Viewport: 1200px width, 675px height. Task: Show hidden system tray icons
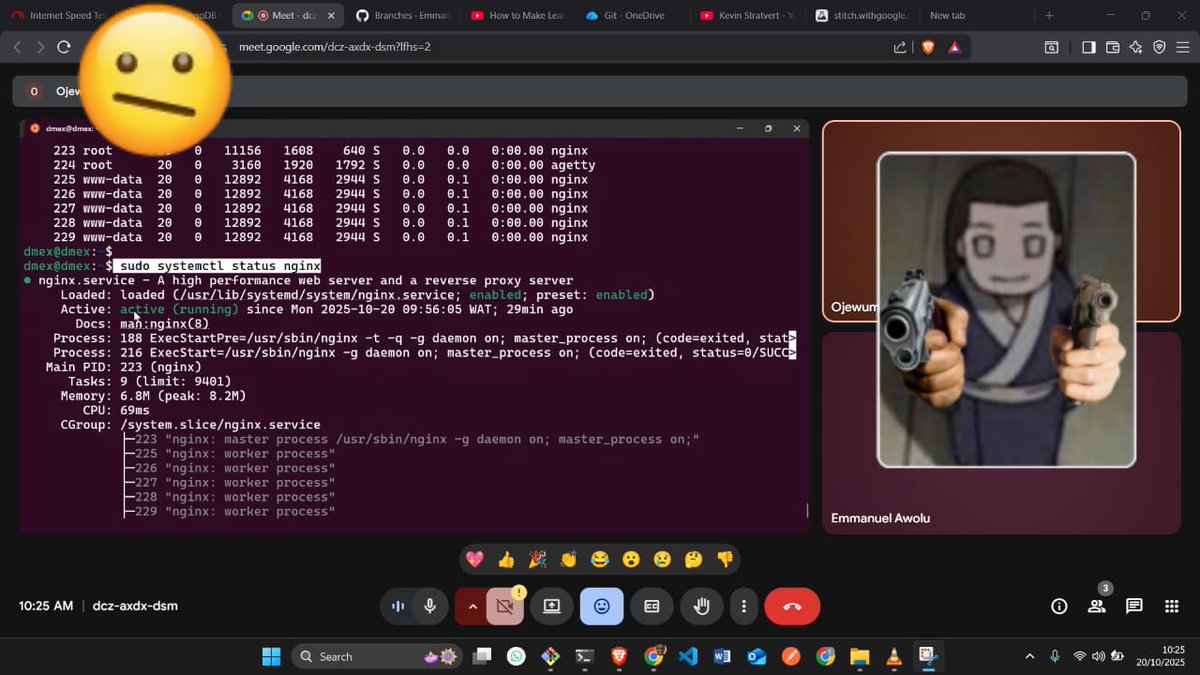(x=1030, y=656)
